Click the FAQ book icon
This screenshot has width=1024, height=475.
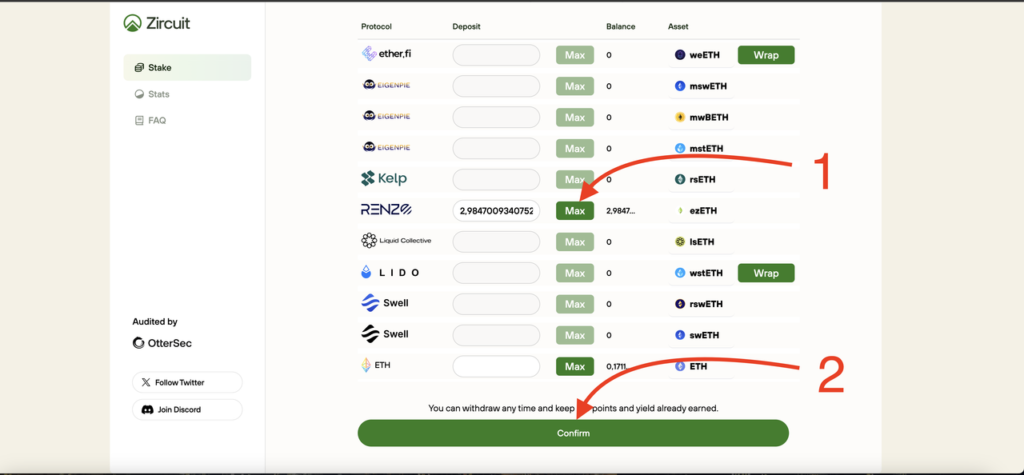139,121
